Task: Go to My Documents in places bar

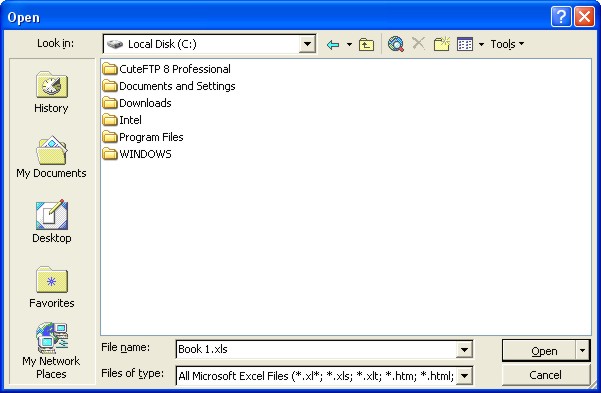Action: 51,157
